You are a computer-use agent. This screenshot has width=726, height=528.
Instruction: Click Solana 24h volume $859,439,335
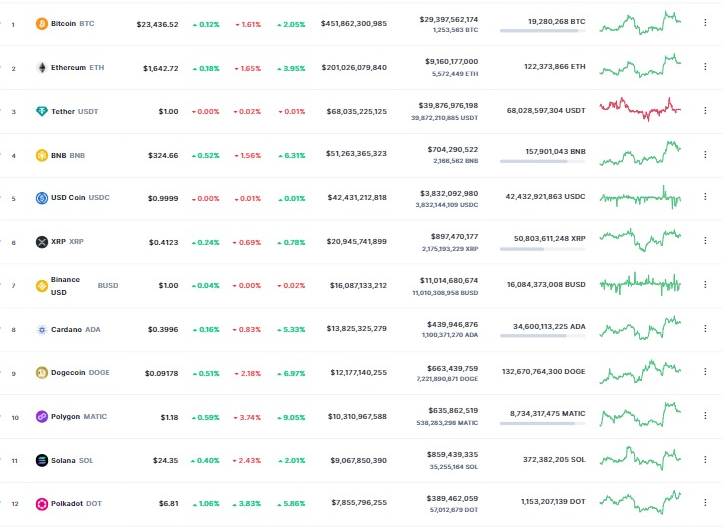tap(452, 455)
